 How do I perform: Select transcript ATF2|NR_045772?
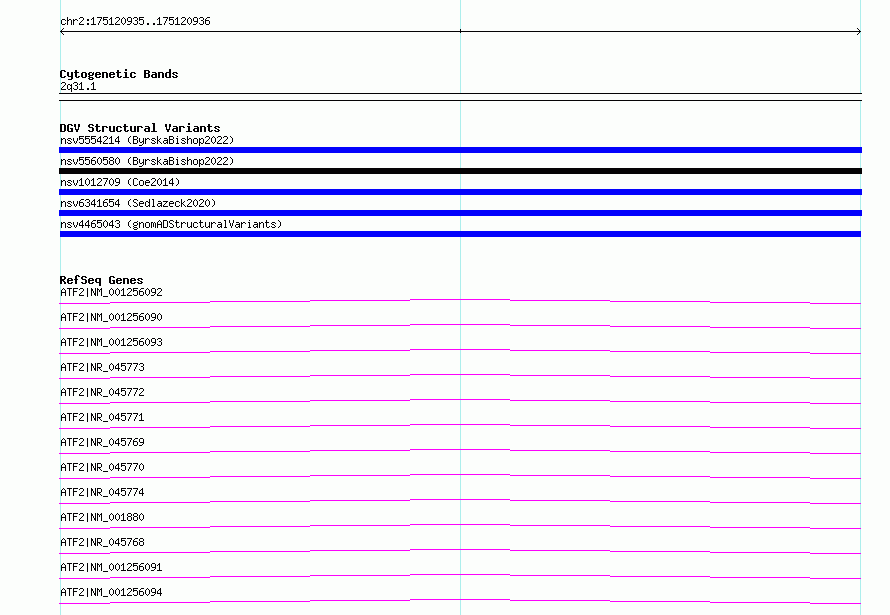[x=102, y=392]
